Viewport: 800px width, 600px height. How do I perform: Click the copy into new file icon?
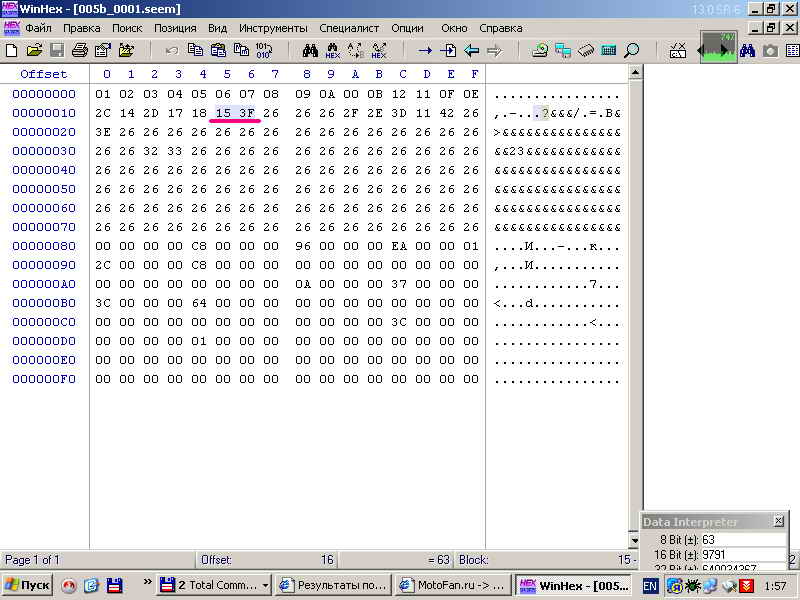point(241,50)
